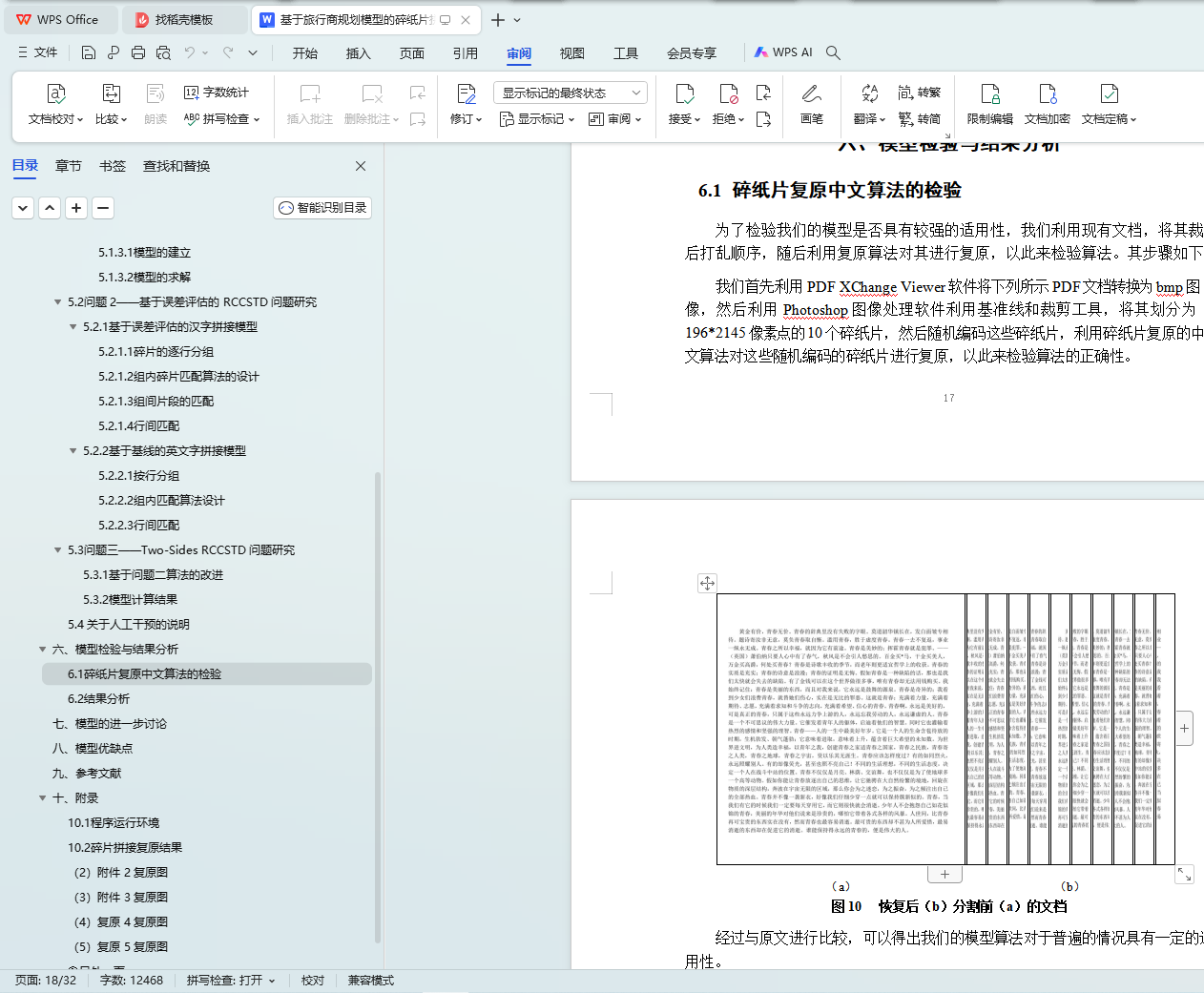Collapse the 十、附录 outline node

point(43,798)
